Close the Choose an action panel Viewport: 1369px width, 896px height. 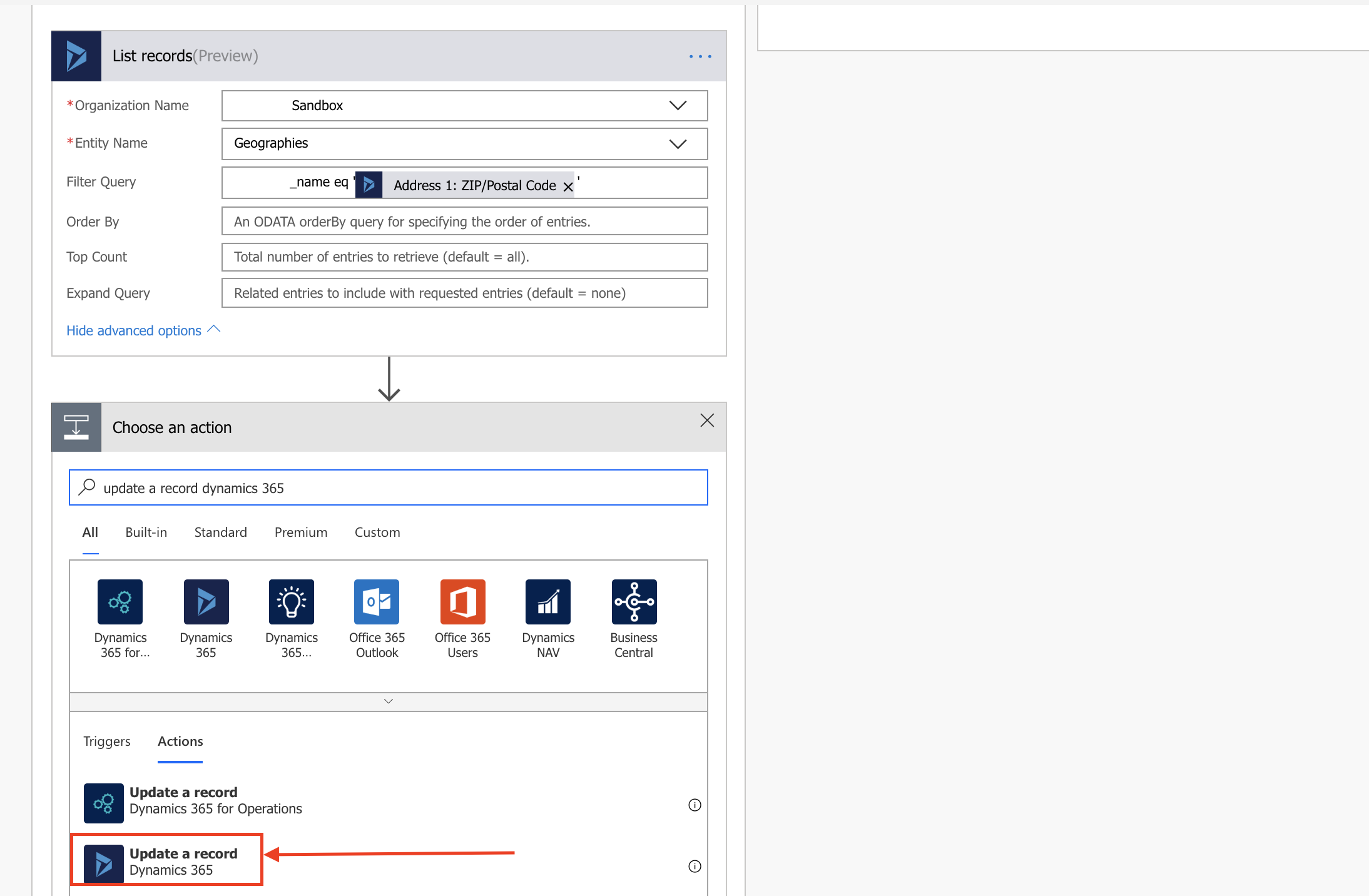[707, 420]
